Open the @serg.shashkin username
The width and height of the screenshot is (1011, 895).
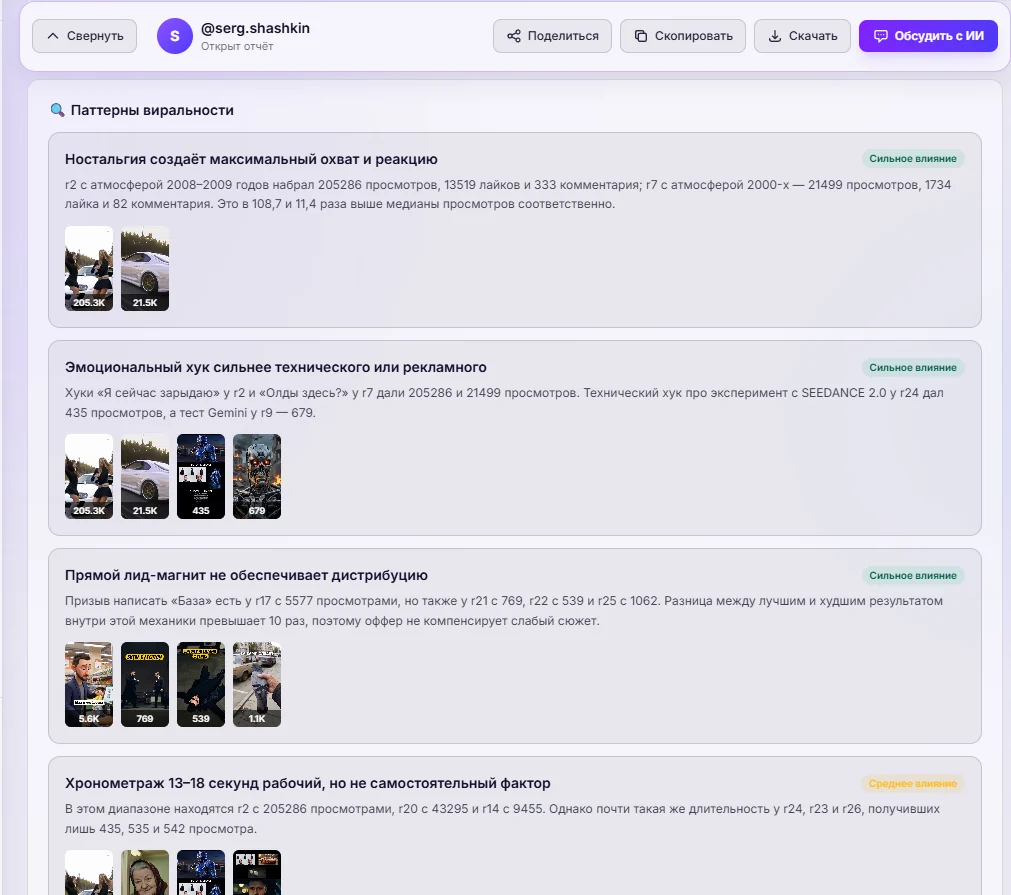[x=255, y=28]
